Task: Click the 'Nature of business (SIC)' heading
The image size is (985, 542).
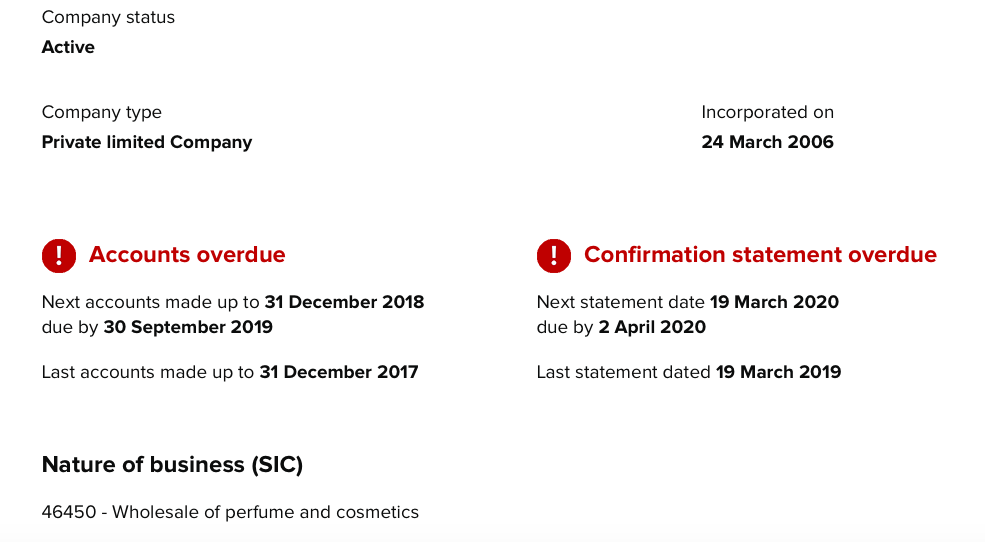Action: [x=172, y=465]
